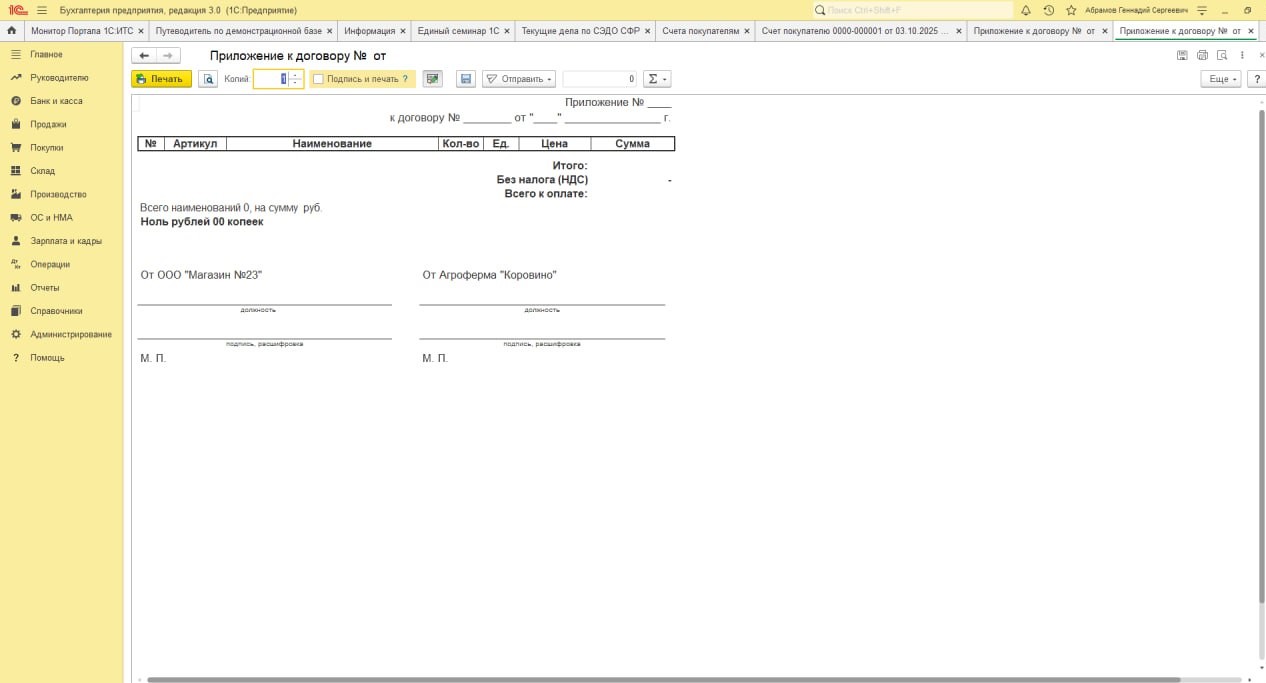The image size is (1266, 683).
Task: Click the print preview magnifier icon
Action: [x=208, y=79]
